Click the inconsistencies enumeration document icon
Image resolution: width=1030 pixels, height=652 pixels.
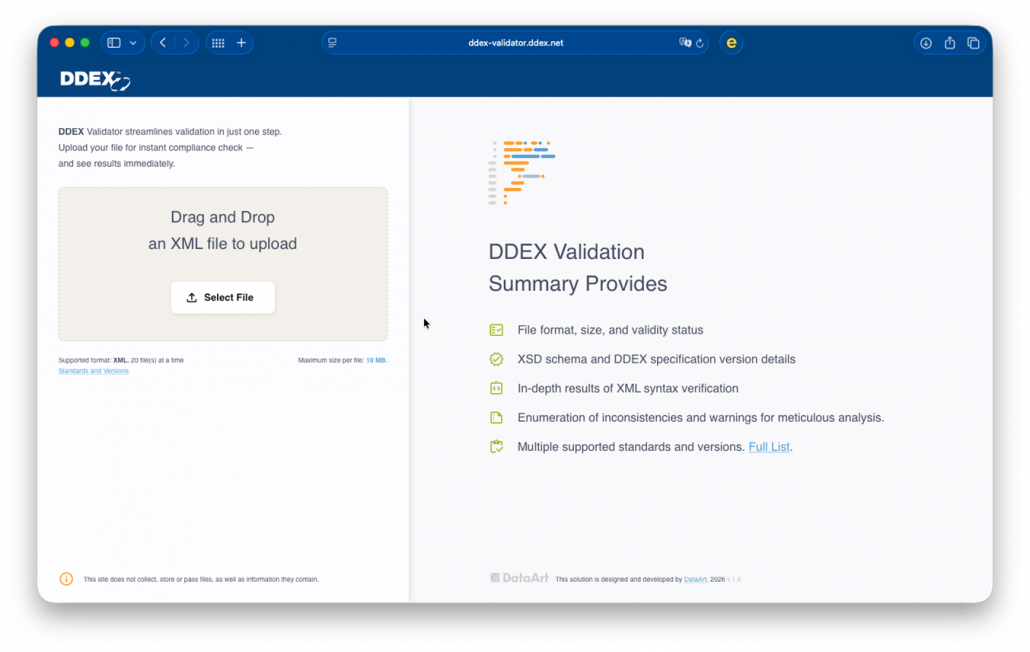(496, 417)
